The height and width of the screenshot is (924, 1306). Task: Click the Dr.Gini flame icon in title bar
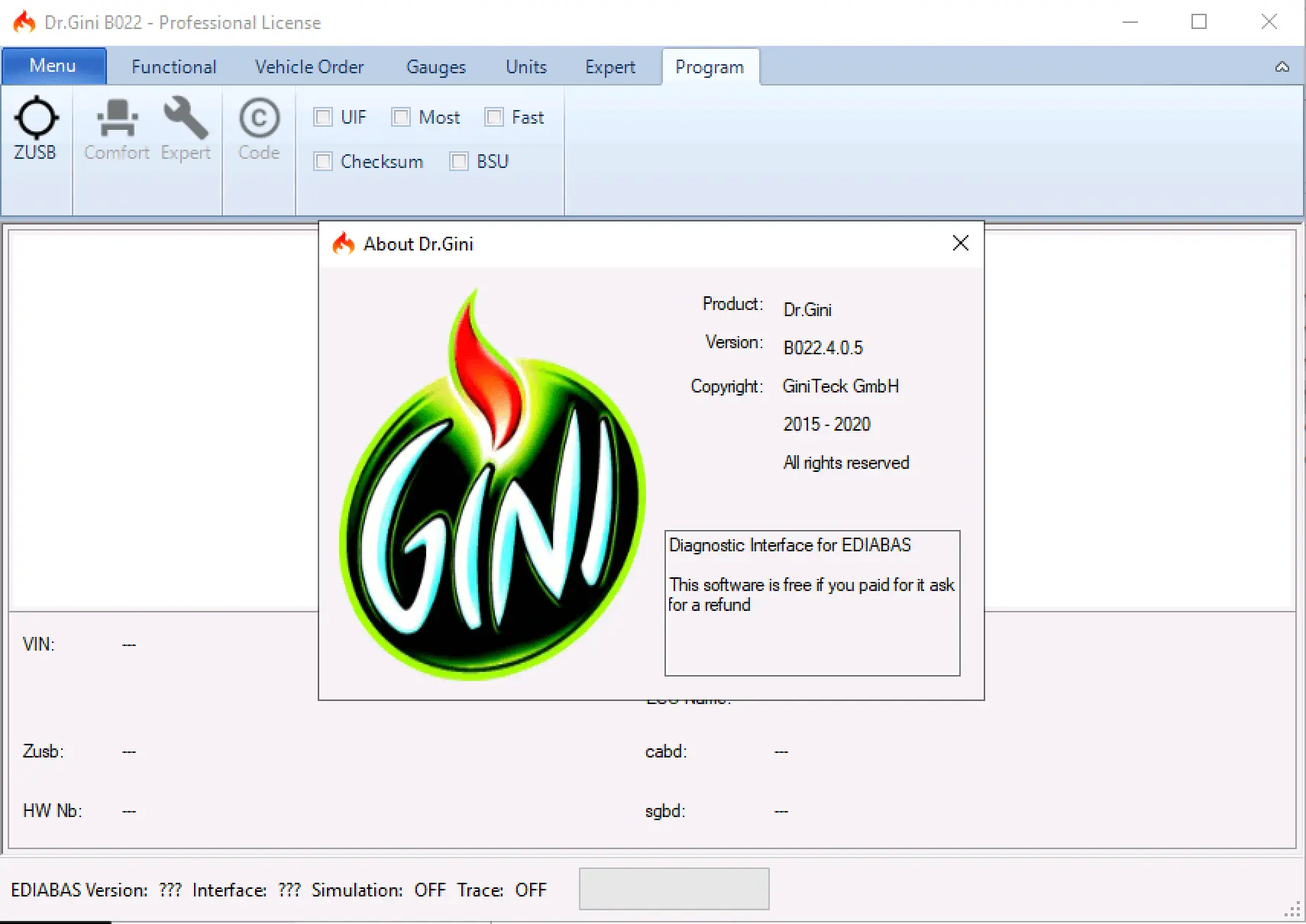point(24,22)
